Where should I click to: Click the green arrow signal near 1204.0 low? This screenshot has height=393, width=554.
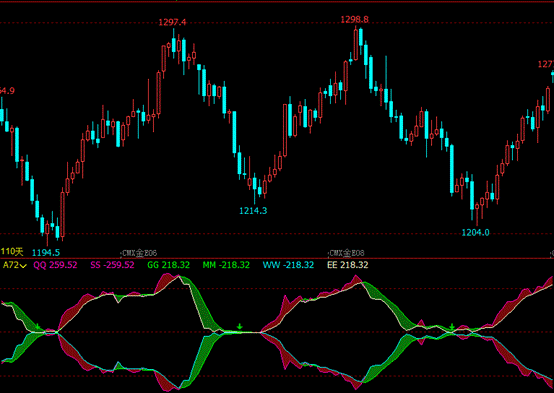pos(452,326)
